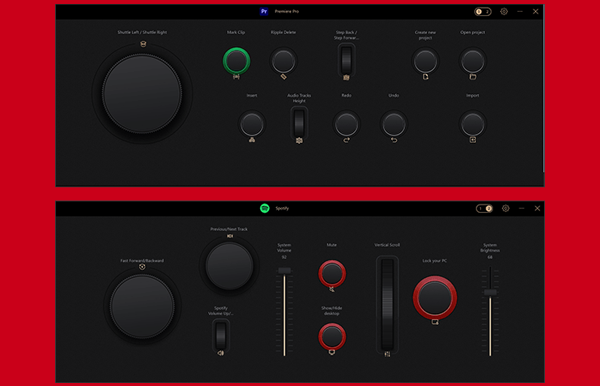Screen dimensions: 600x386
Task: Click the System Volume slider handle
Action: [x=284, y=270]
